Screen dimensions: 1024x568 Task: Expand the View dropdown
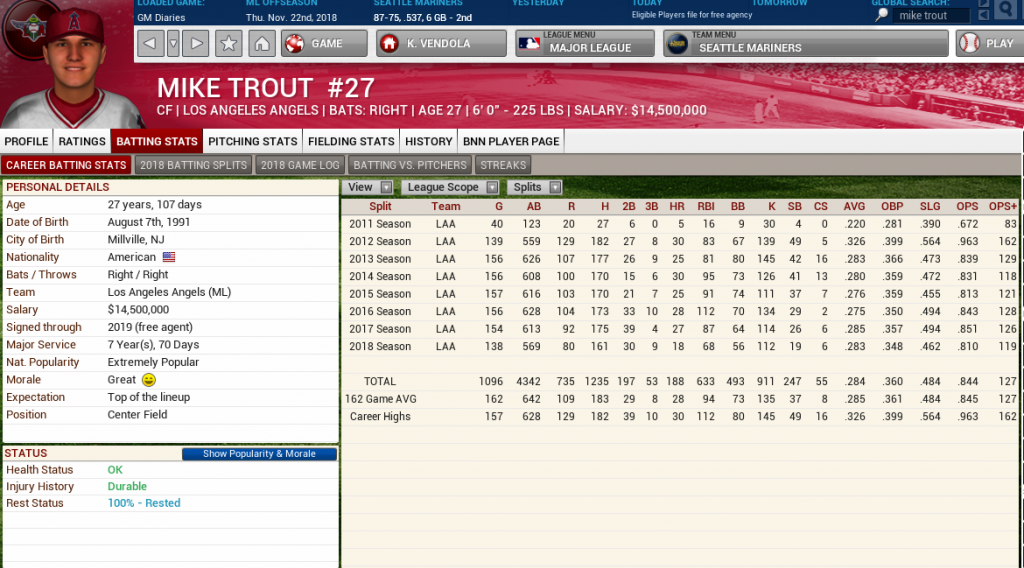click(x=368, y=187)
